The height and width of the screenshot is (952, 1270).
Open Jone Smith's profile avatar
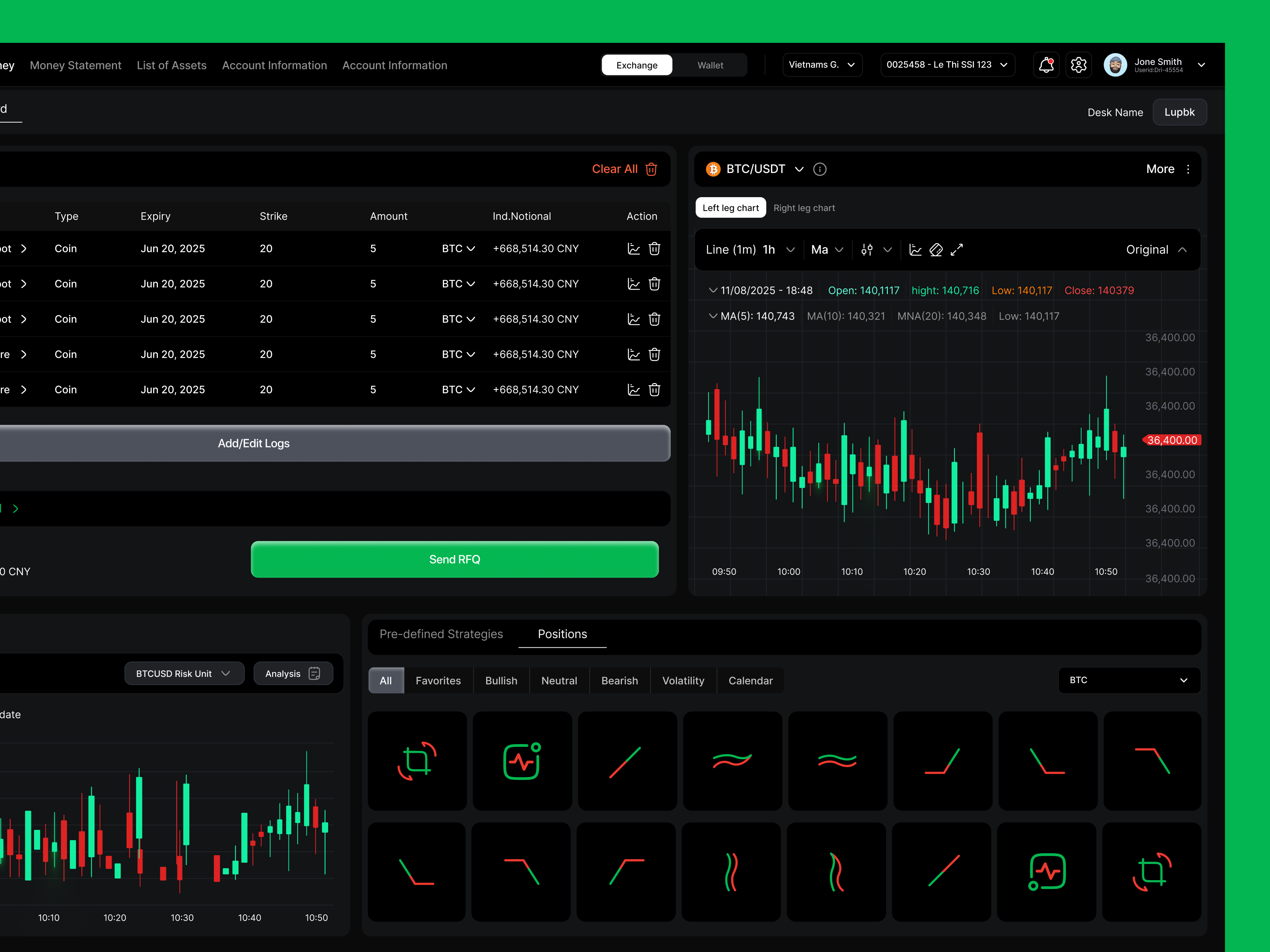coord(1115,65)
